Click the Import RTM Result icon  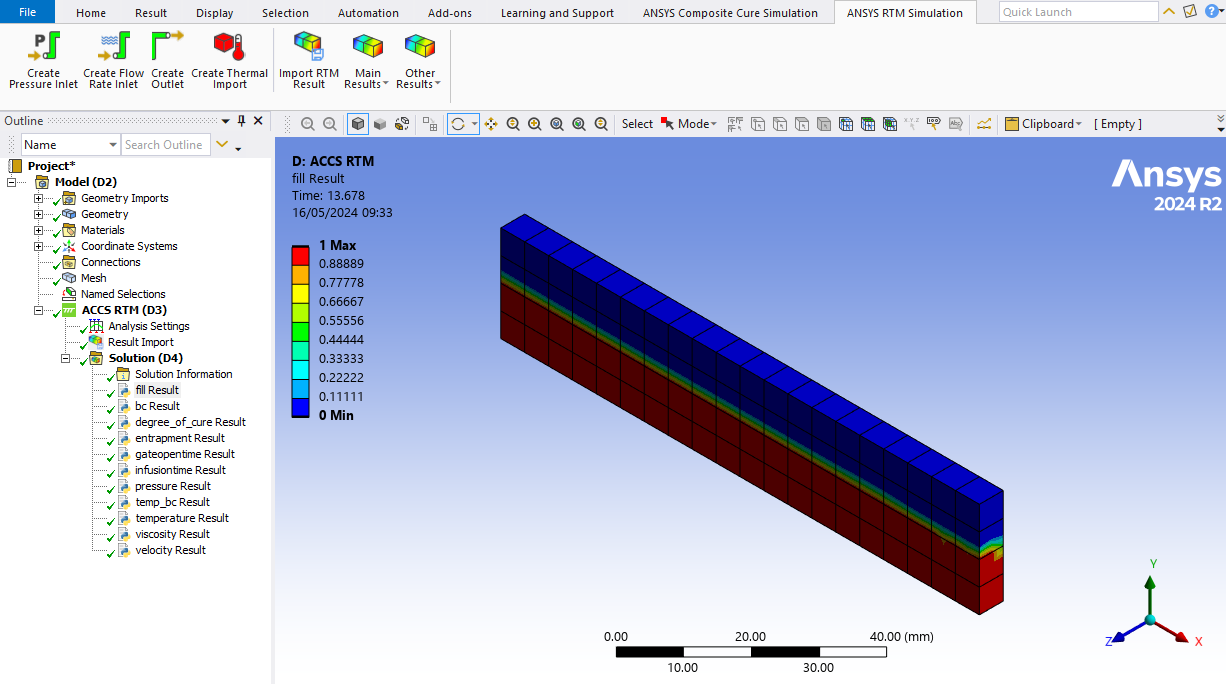pyautogui.click(x=309, y=60)
